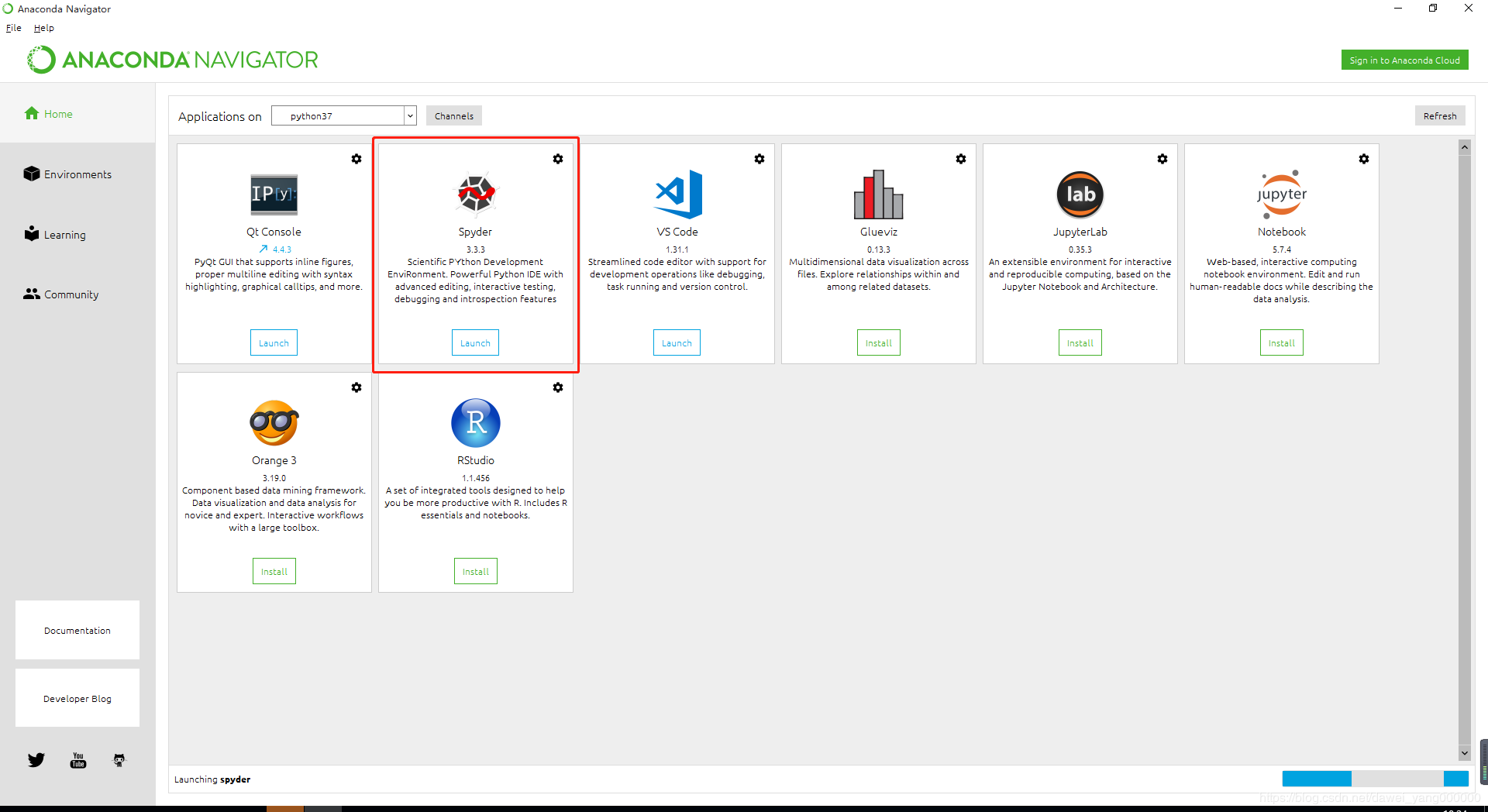1488x812 pixels.
Task: Click Glueviz version 0.13.3 text
Action: (x=879, y=249)
